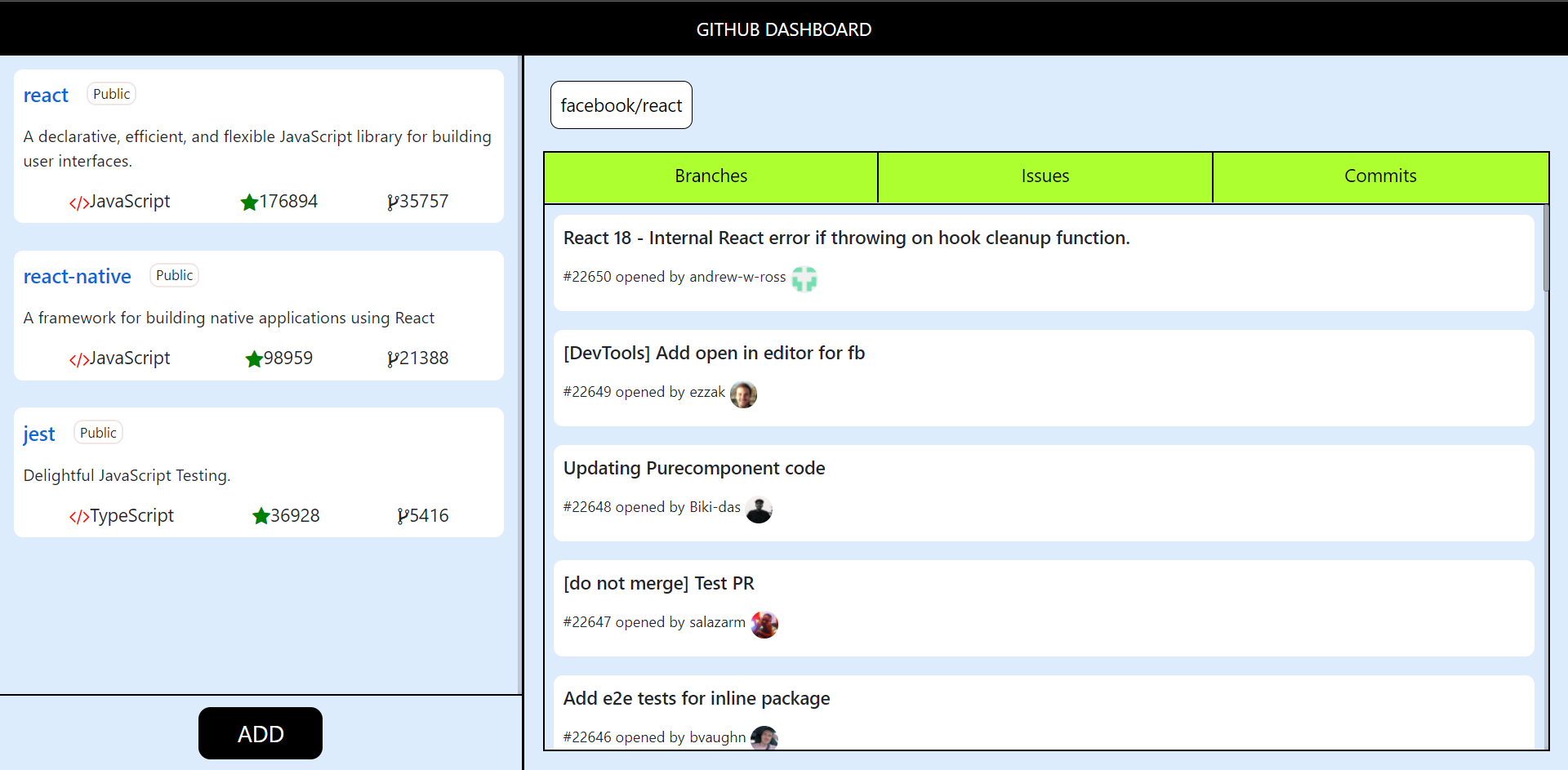Click the fork count 35757
Screen dimensions: 1568x770
424,202
